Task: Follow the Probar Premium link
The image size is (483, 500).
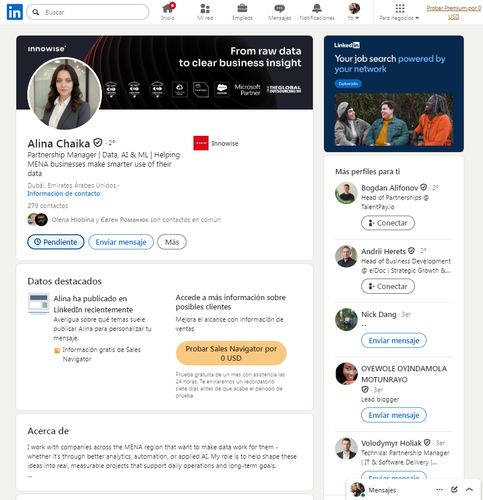Action: [454, 12]
